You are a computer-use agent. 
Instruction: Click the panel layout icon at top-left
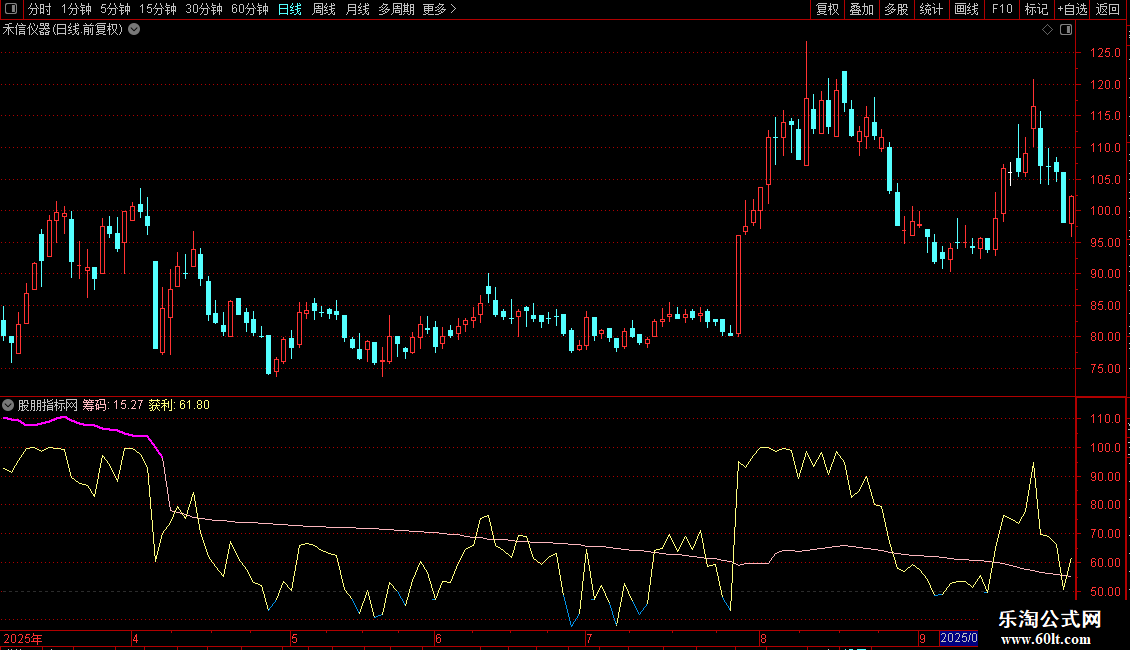pyautogui.click(x=11, y=9)
